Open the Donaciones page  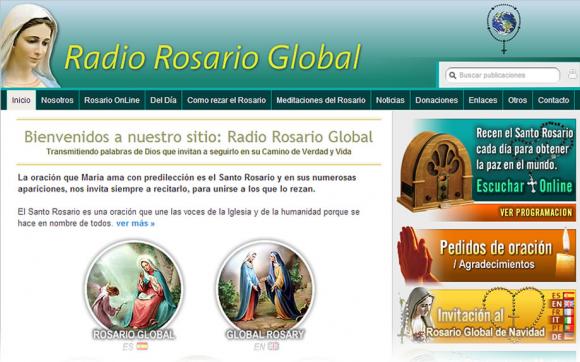point(436,100)
